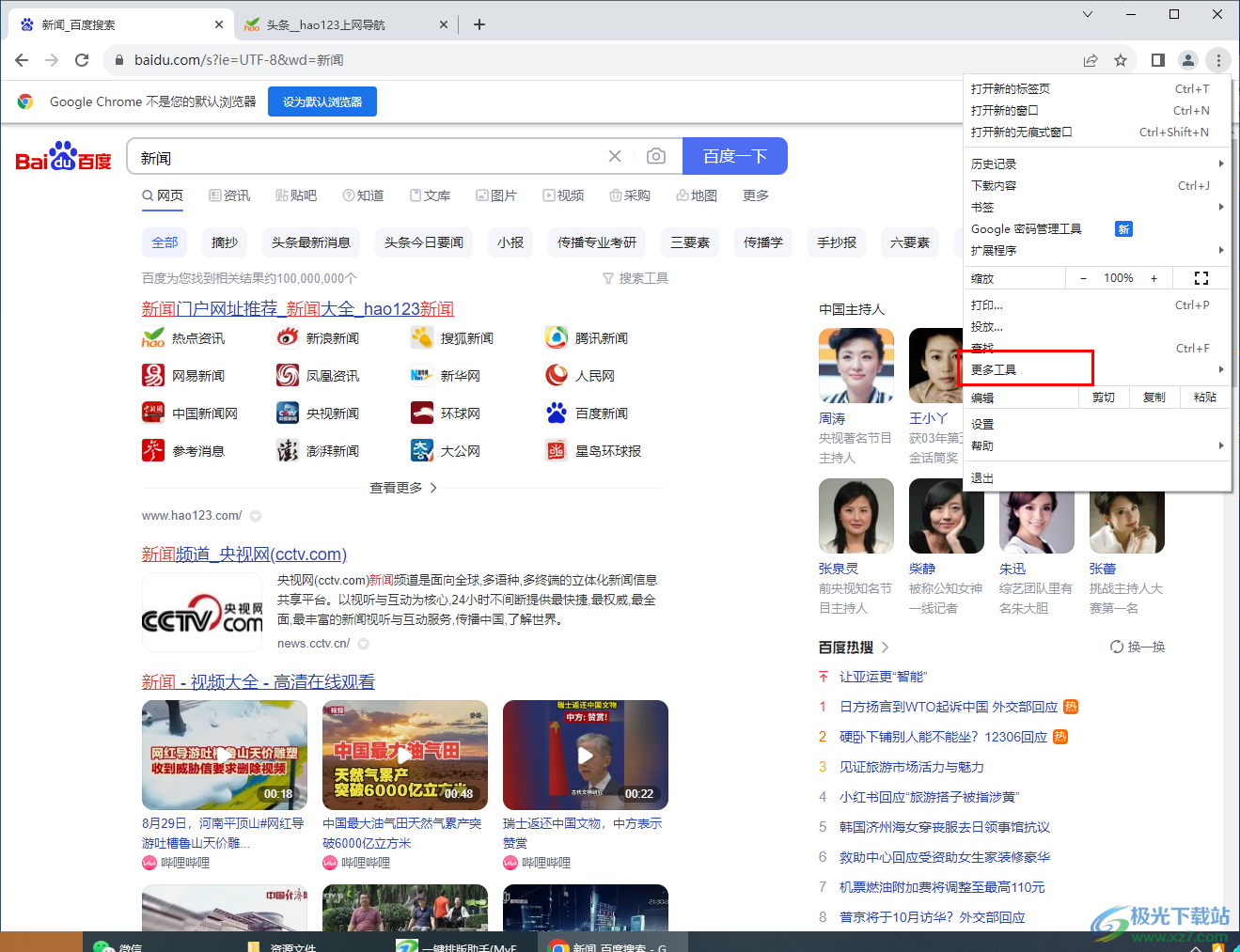Expand the 扩展程序 submenu
This screenshot has height=952, width=1240.
pos(1097,250)
